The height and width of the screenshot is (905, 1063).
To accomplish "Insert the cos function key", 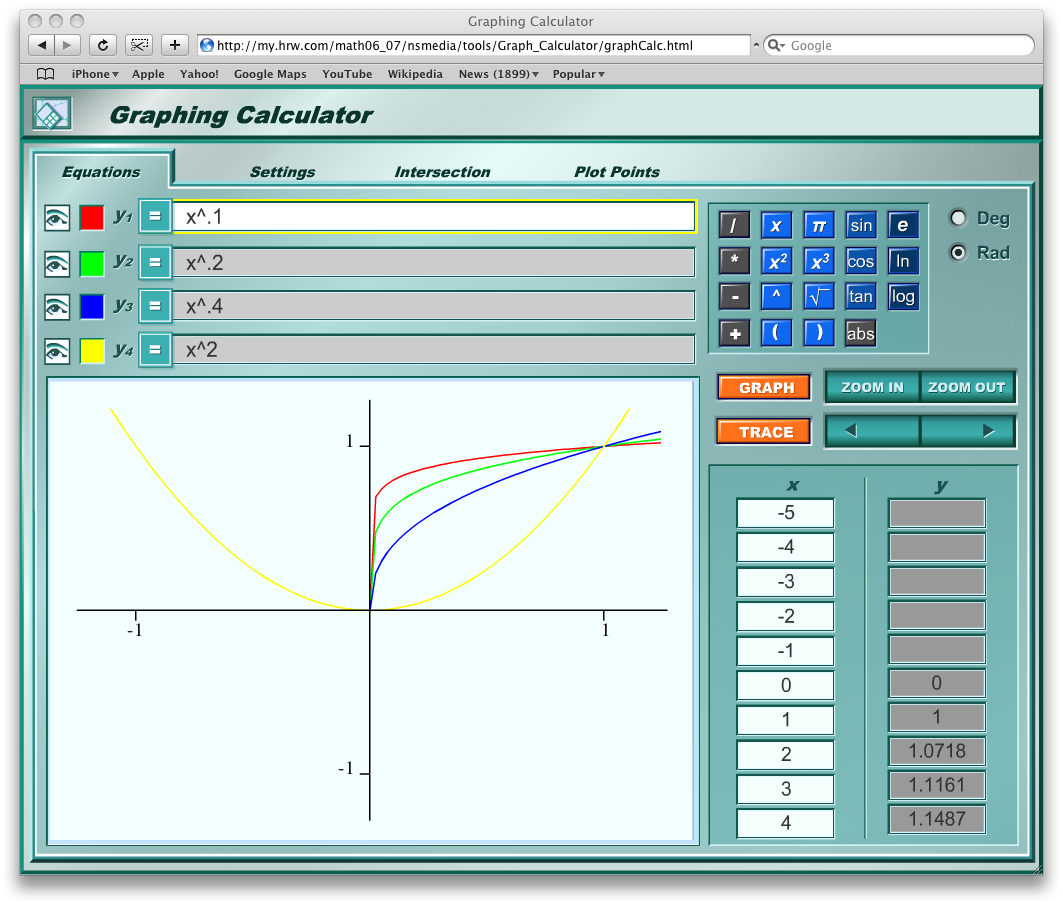I will point(861,261).
